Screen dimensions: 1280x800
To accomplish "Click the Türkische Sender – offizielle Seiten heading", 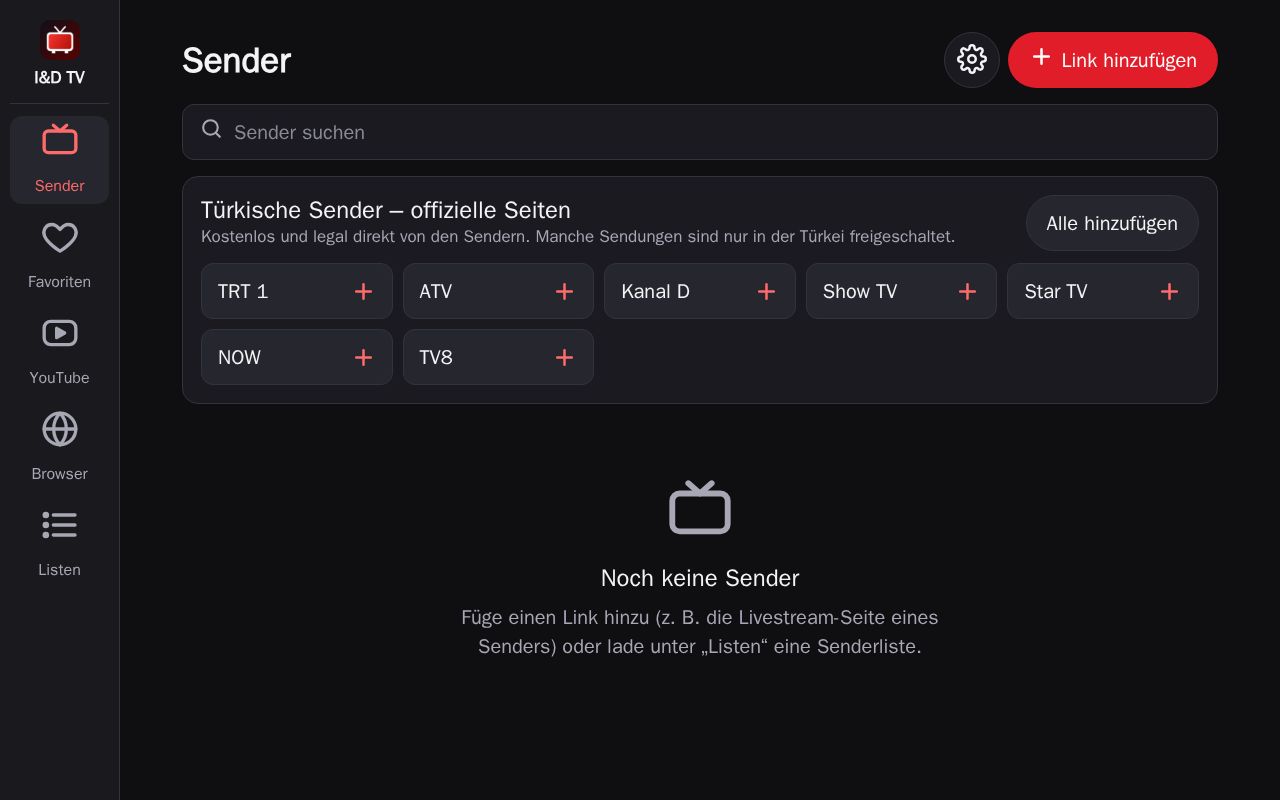I will coord(386,210).
